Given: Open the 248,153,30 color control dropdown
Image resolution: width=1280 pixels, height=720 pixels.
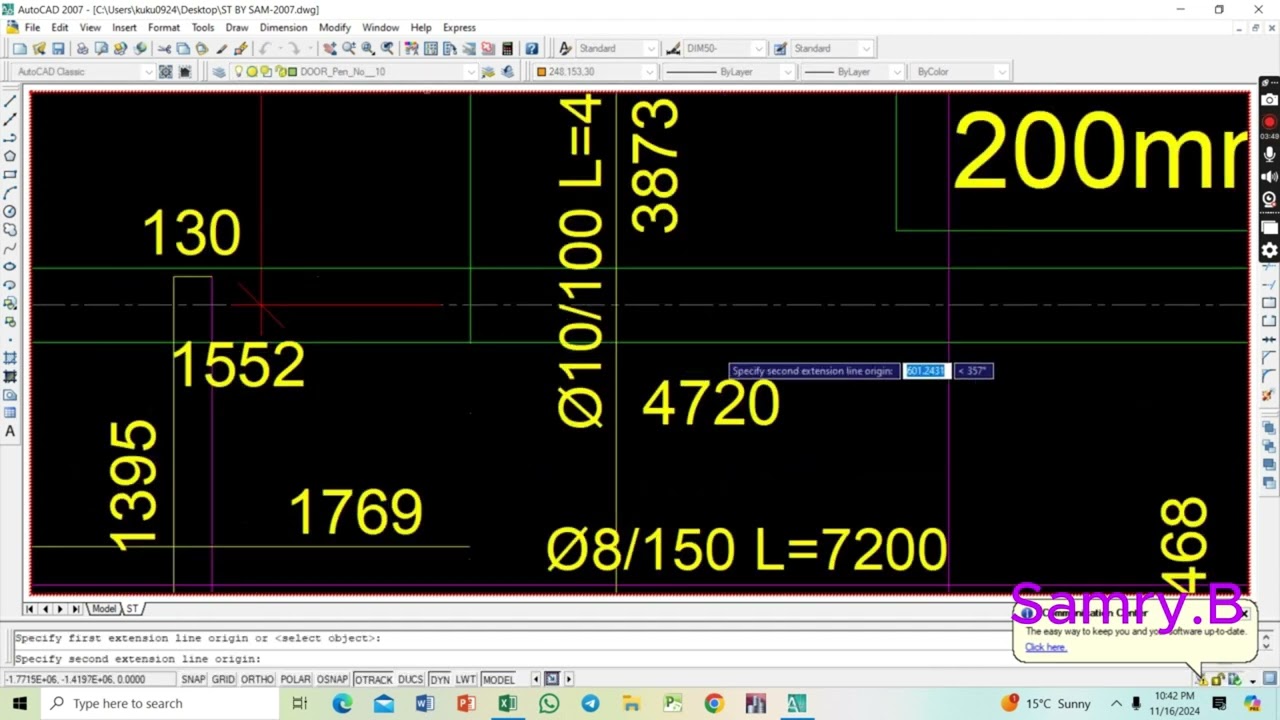Looking at the screenshot, I should coord(649,71).
